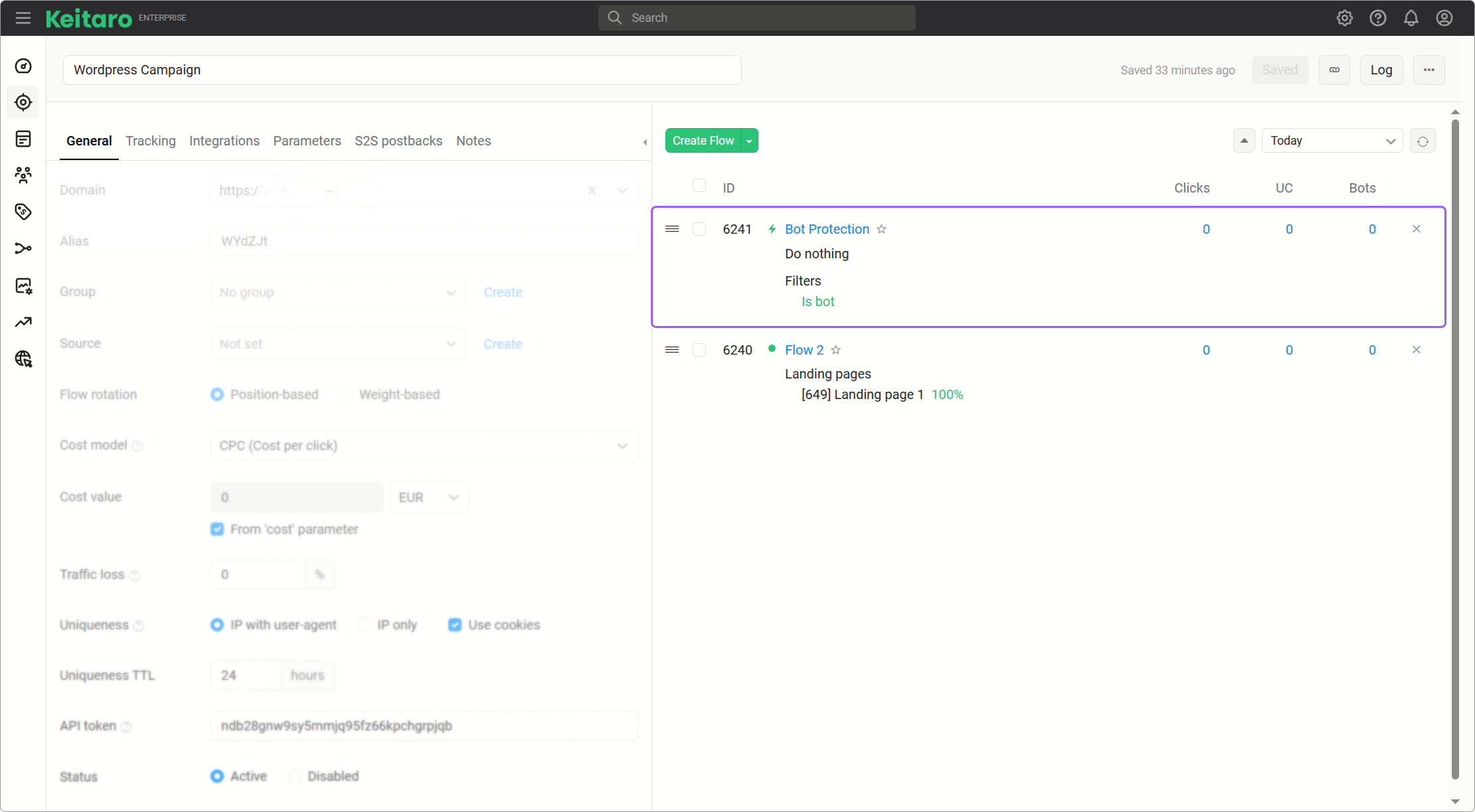This screenshot has height=812, width=1475.
Task: Open the Today date range dropdown
Action: 1332,141
